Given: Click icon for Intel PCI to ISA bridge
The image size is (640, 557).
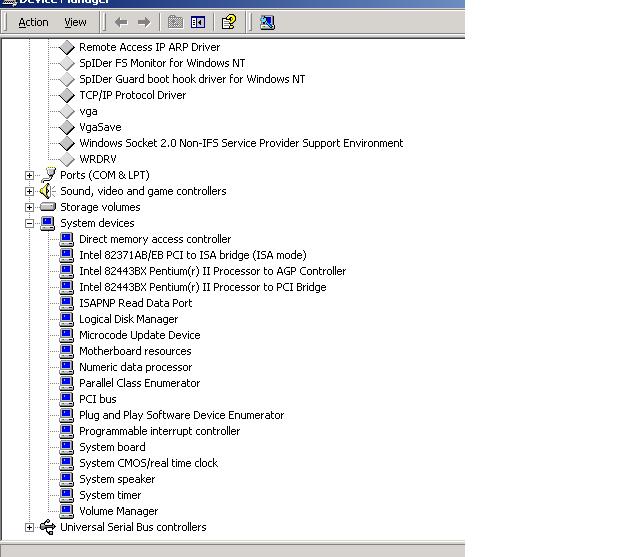Looking at the screenshot, I should 67,255.
